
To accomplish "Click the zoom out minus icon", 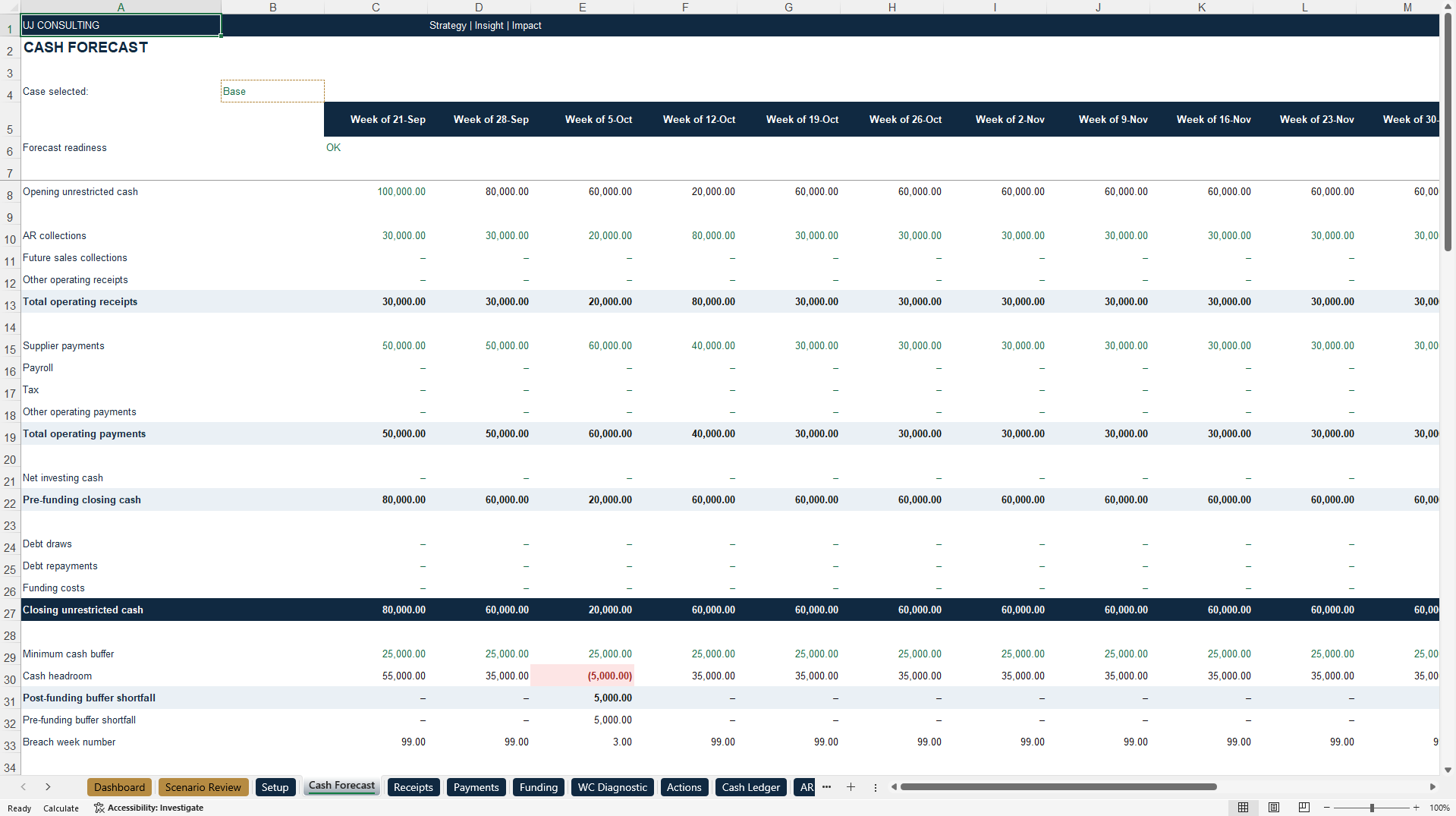I will point(1327,808).
